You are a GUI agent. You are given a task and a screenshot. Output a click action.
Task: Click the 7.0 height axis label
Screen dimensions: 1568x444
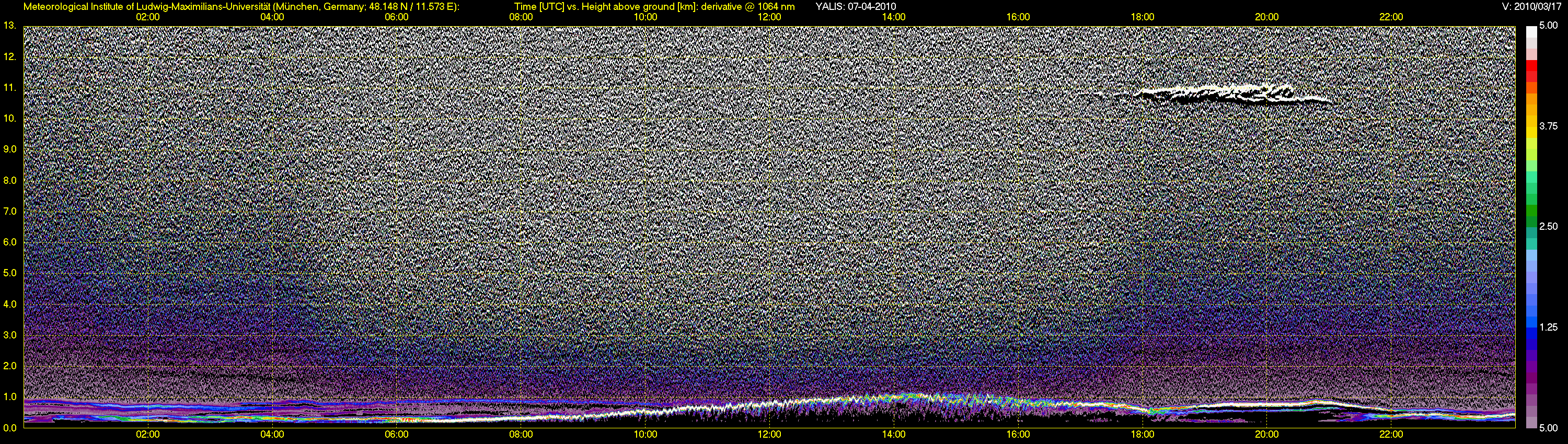10,211
